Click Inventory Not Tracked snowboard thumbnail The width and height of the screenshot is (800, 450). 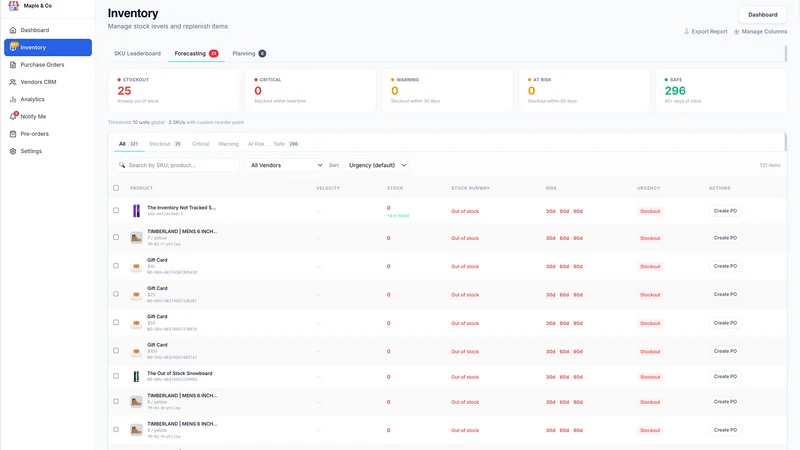[x=136, y=211]
